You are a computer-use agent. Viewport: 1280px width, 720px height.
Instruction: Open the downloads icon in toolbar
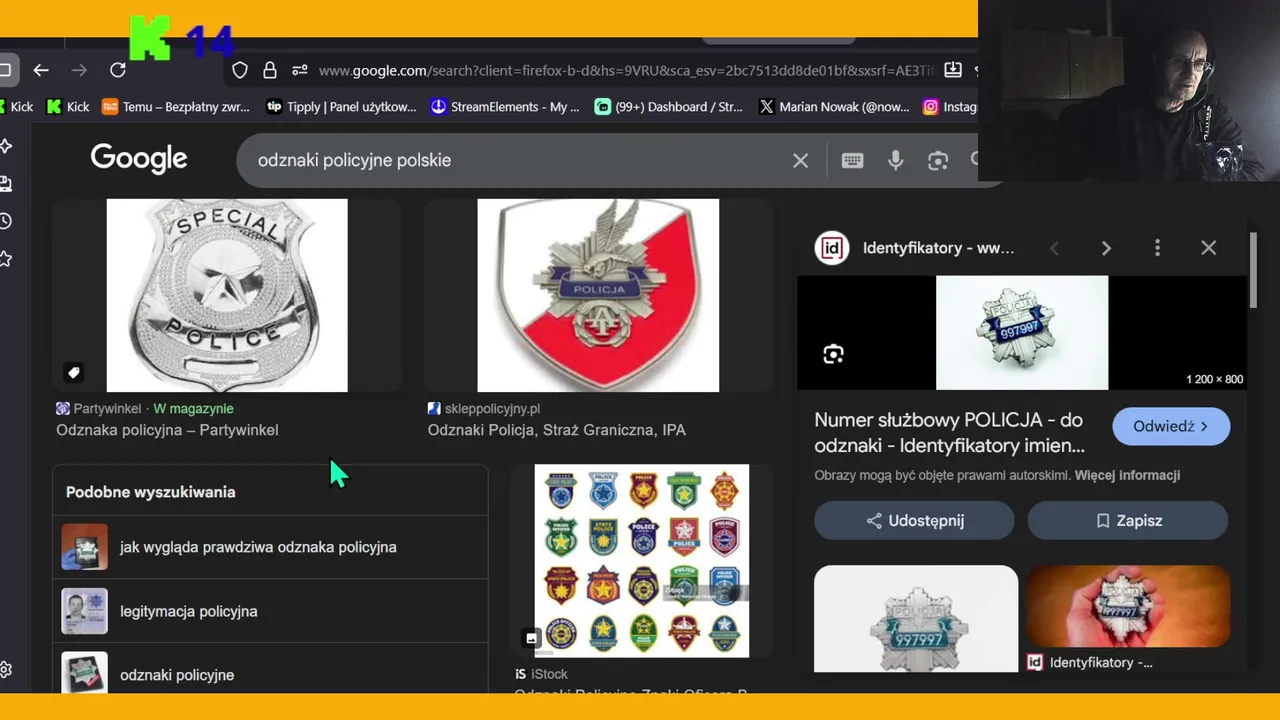[x=953, y=70]
